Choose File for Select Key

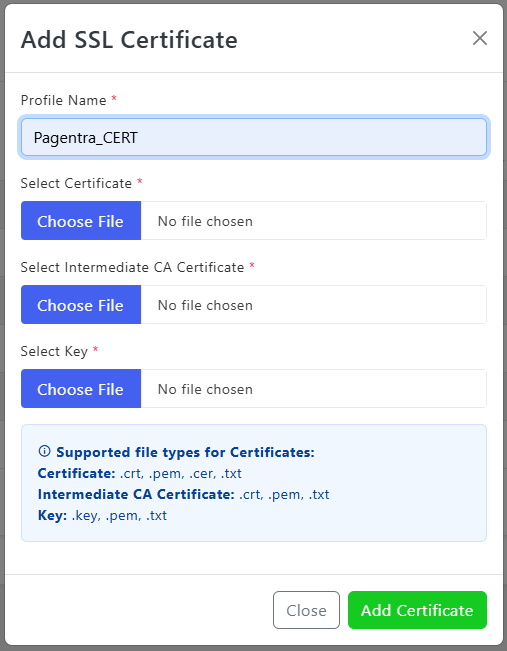pos(81,389)
